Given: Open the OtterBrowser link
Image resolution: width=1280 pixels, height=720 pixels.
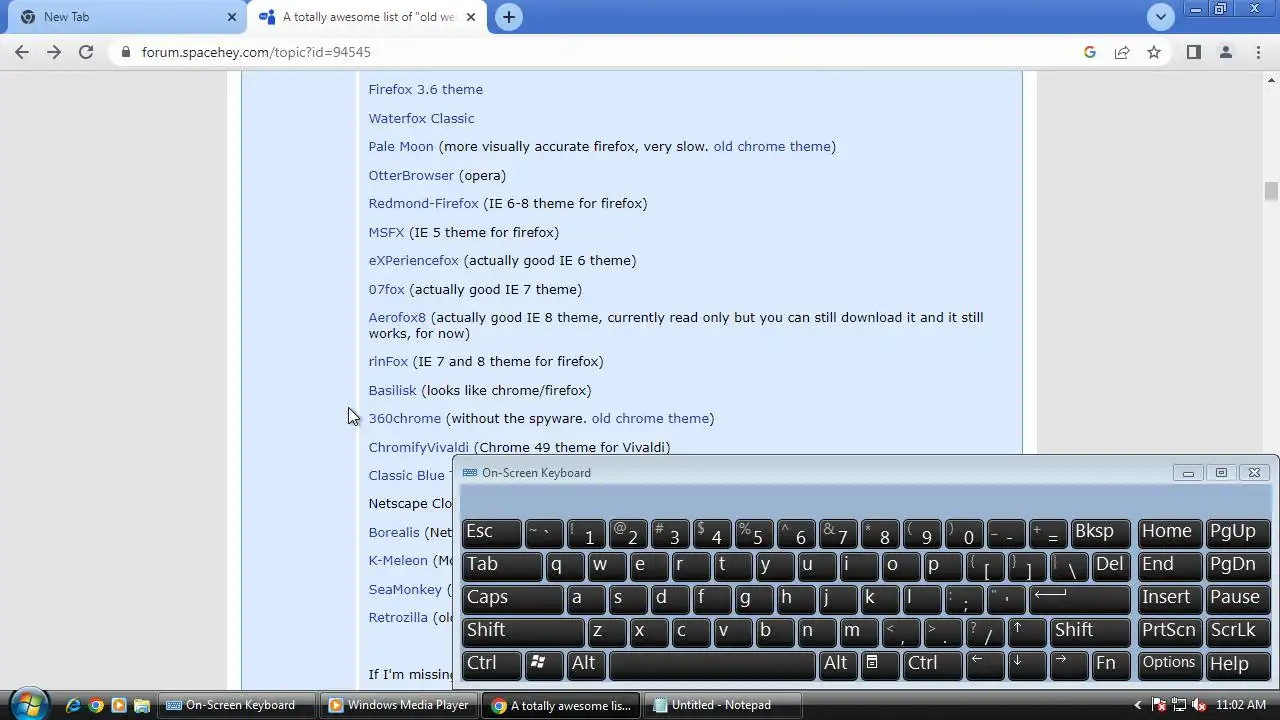Looking at the screenshot, I should [411, 175].
